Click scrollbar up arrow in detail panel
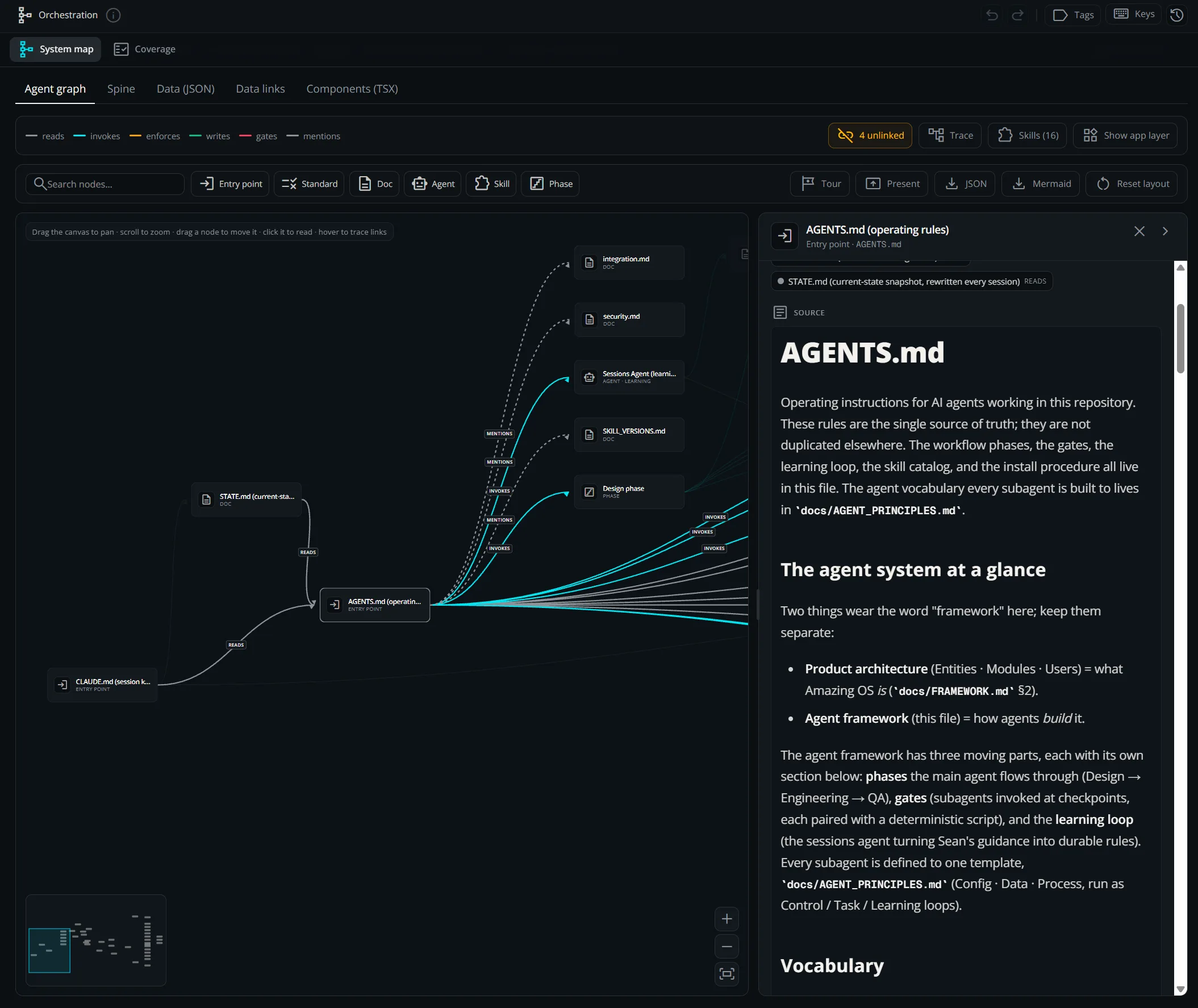 pos(1180,268)
